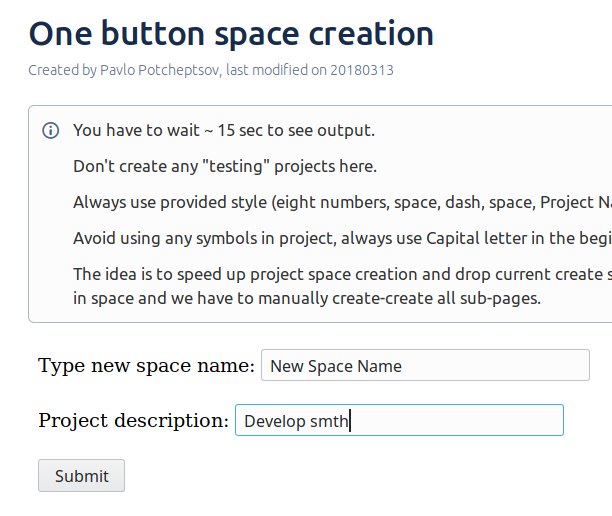Click the 'Always use provided style' line

click(342, 202)
